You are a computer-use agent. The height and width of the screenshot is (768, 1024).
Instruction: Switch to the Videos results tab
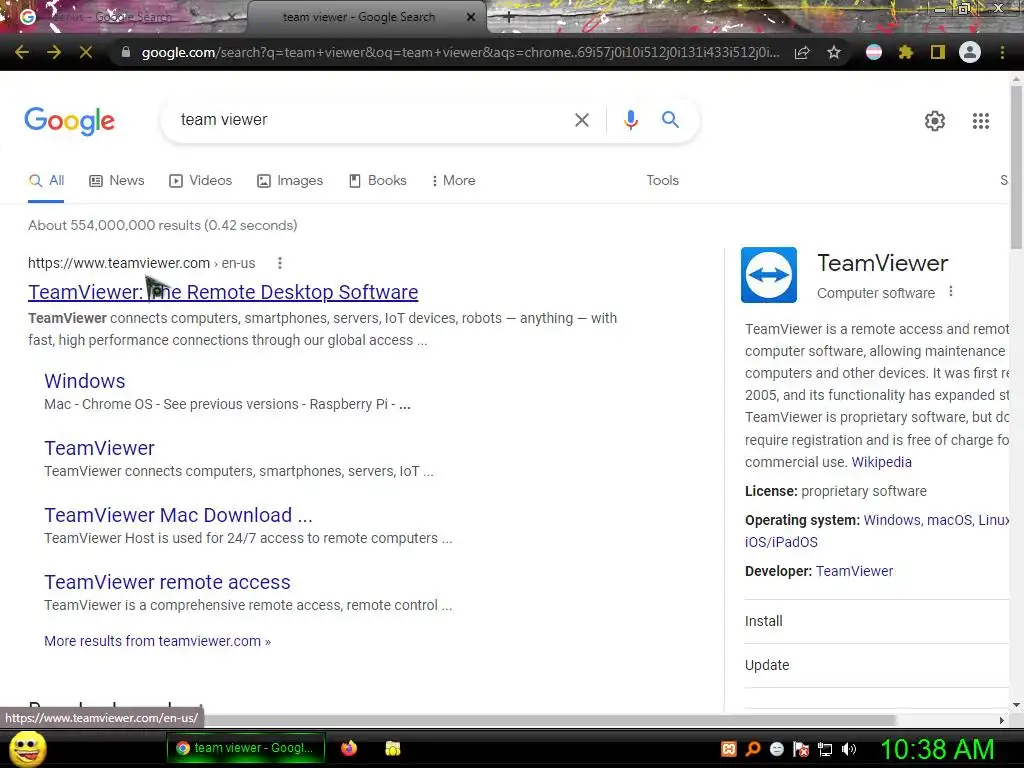200,181
